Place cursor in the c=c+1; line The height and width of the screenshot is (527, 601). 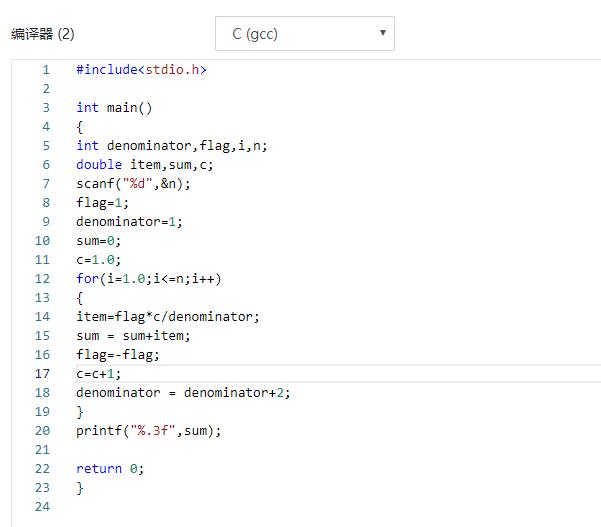(x=99, y=374)
